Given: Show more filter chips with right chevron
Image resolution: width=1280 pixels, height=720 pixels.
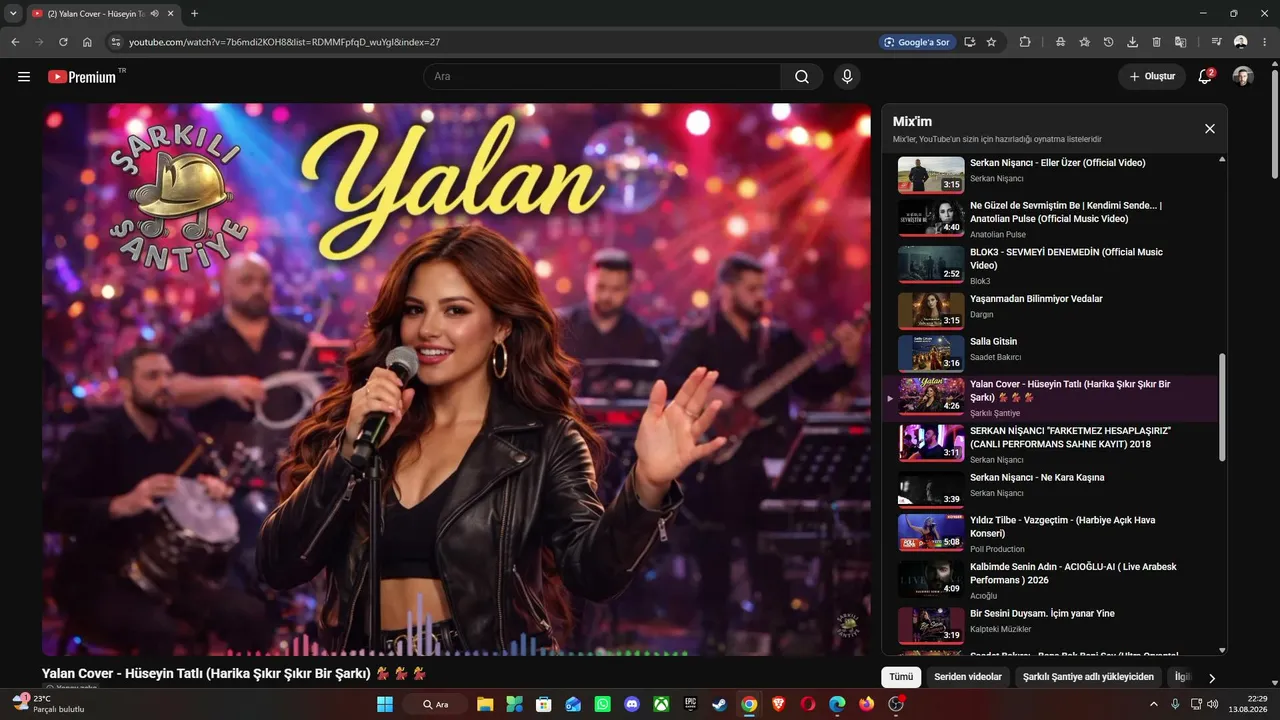Looking at the screenshot, I should point(1212,678).
